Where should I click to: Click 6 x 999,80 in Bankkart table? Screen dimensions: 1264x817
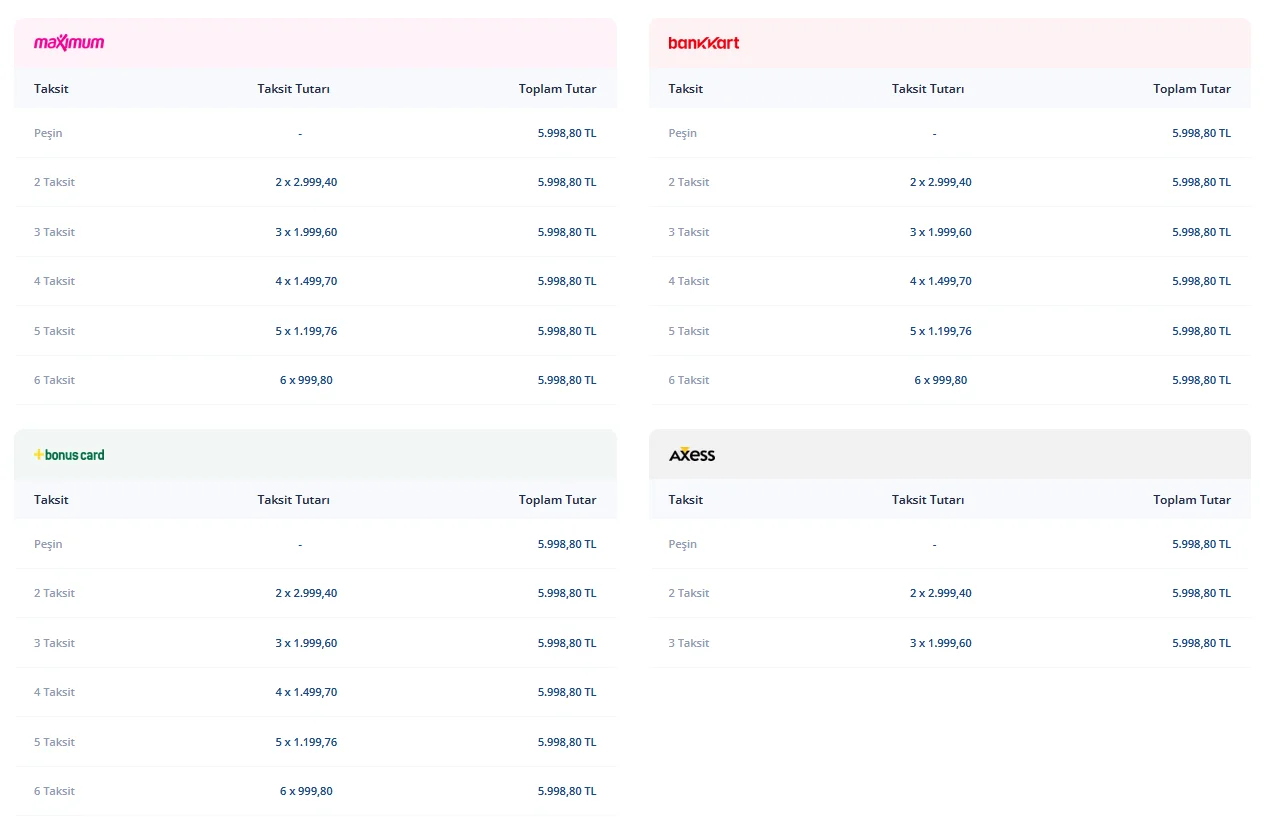coord(940,380)
